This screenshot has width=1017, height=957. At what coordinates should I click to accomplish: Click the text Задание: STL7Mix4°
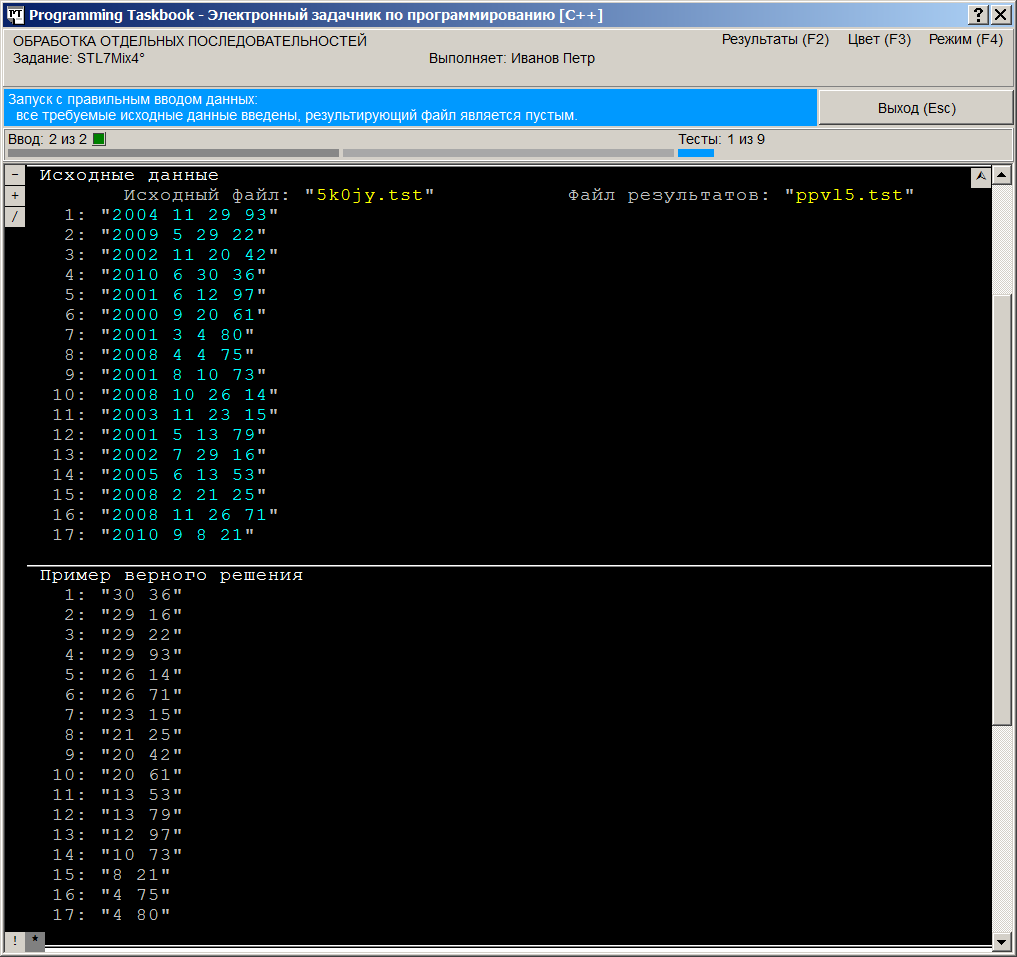click(78, 58)
